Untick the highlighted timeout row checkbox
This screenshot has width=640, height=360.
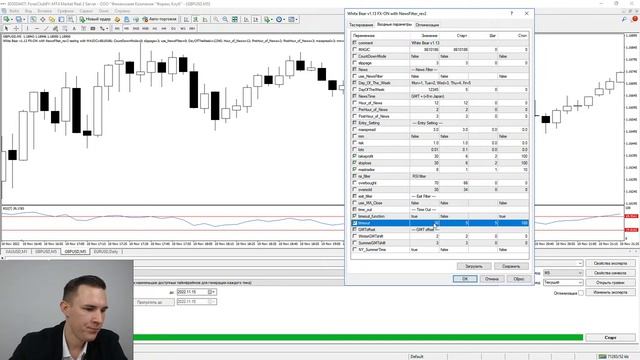[x=354, y=223]
